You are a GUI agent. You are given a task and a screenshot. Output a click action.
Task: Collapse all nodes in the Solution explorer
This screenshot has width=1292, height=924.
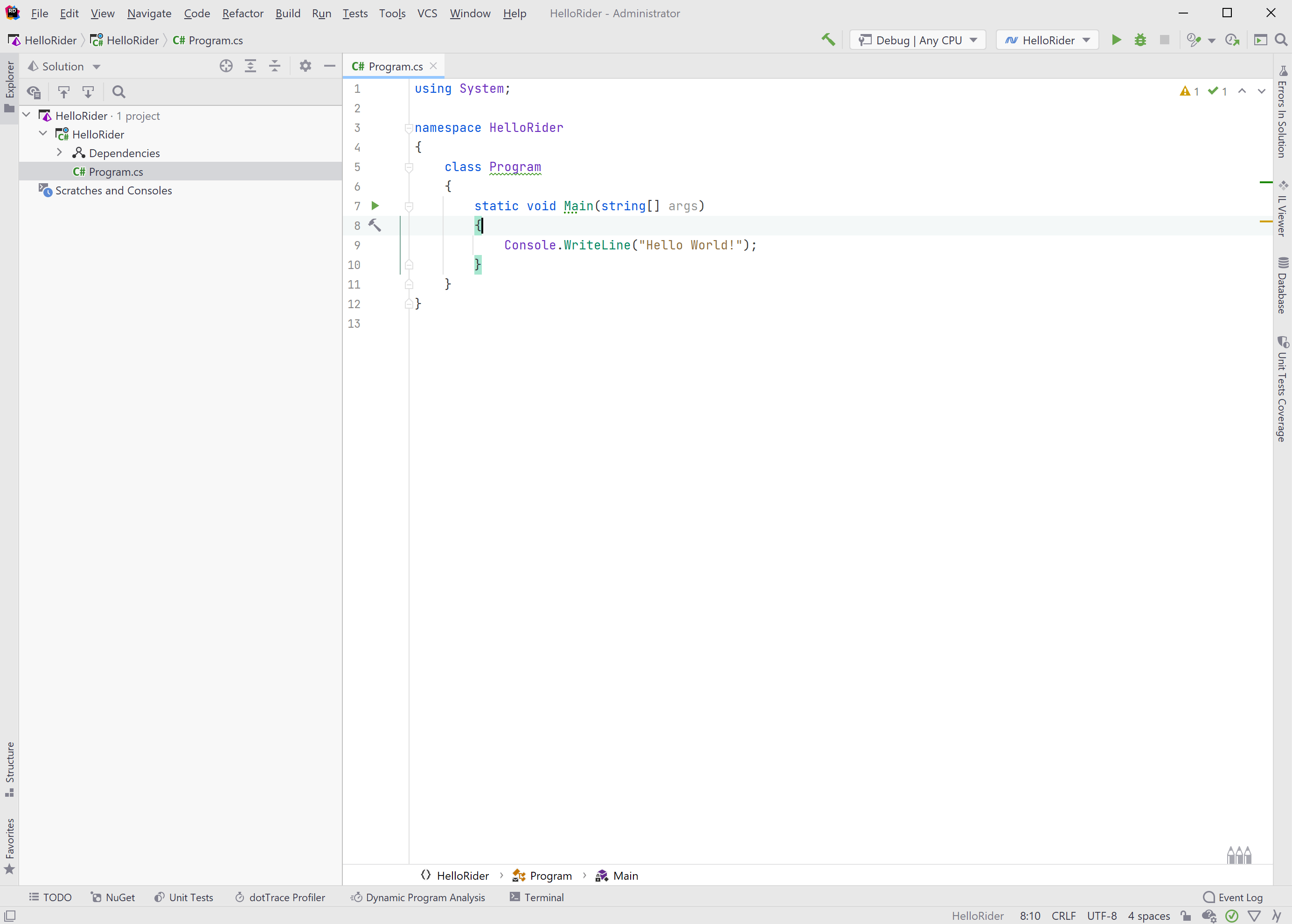[274, 66]
